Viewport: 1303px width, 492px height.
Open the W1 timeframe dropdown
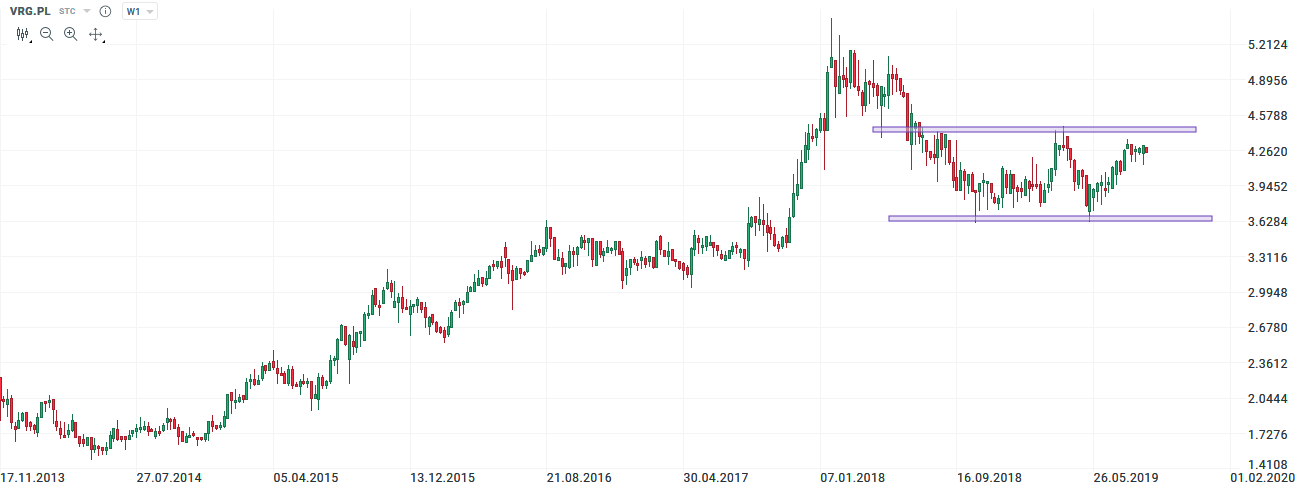[139, 11]
